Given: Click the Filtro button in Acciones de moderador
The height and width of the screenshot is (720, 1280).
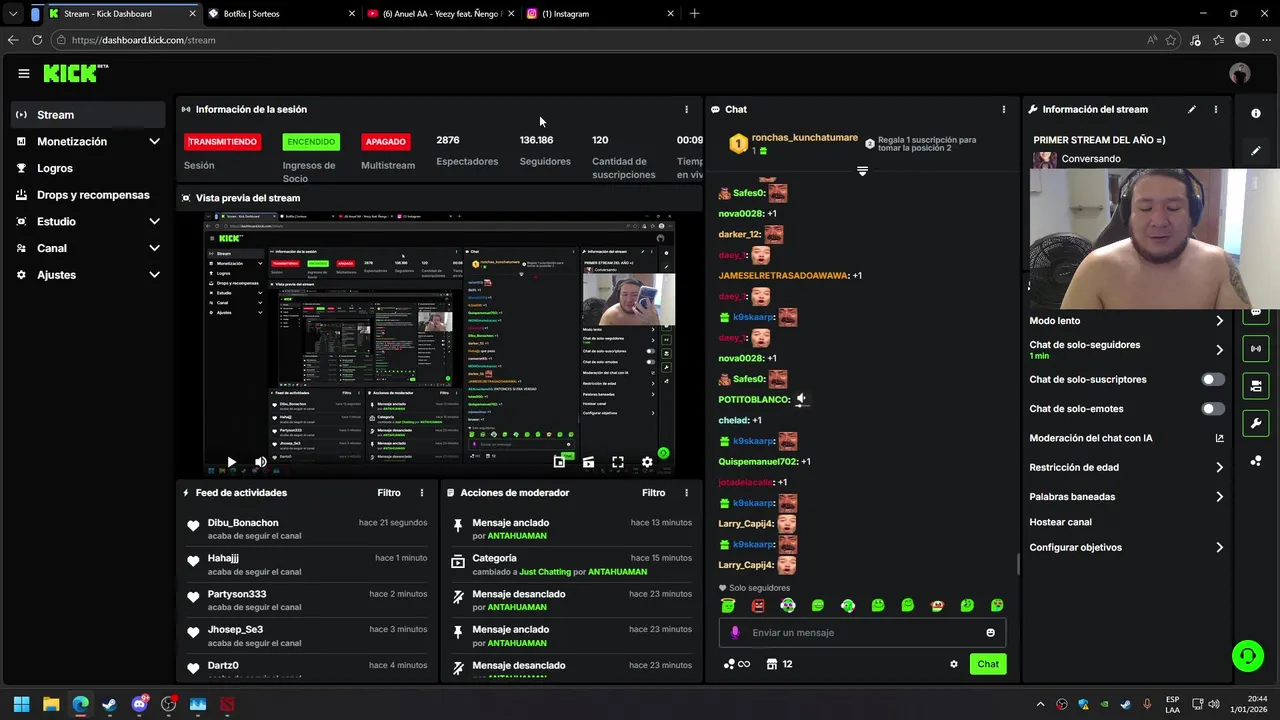Looking at the screenshot, I should (x=653, y=493).
